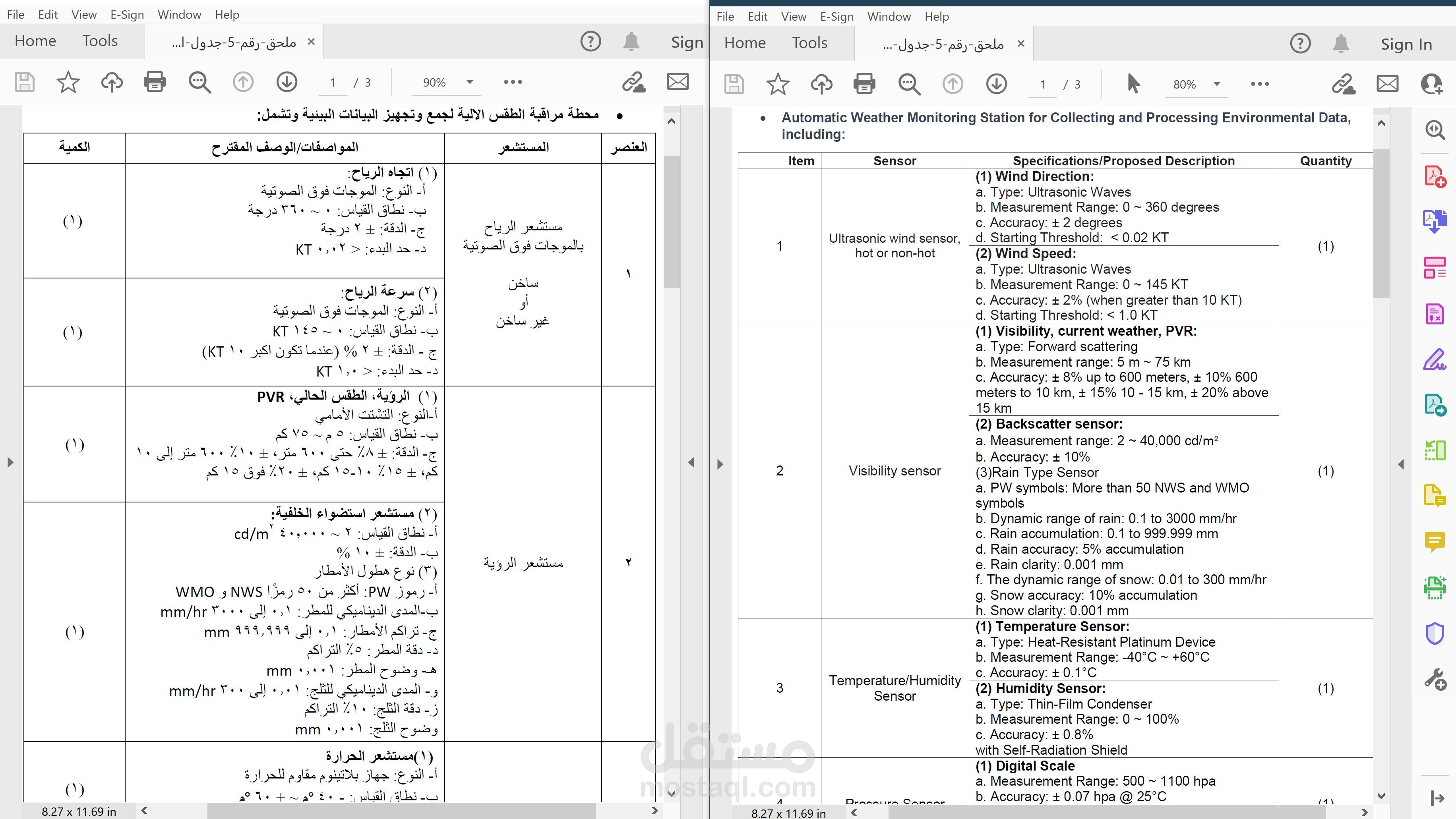Click the Fill & Sign pen icon

pyautogui.click(x=1434, y=359)
